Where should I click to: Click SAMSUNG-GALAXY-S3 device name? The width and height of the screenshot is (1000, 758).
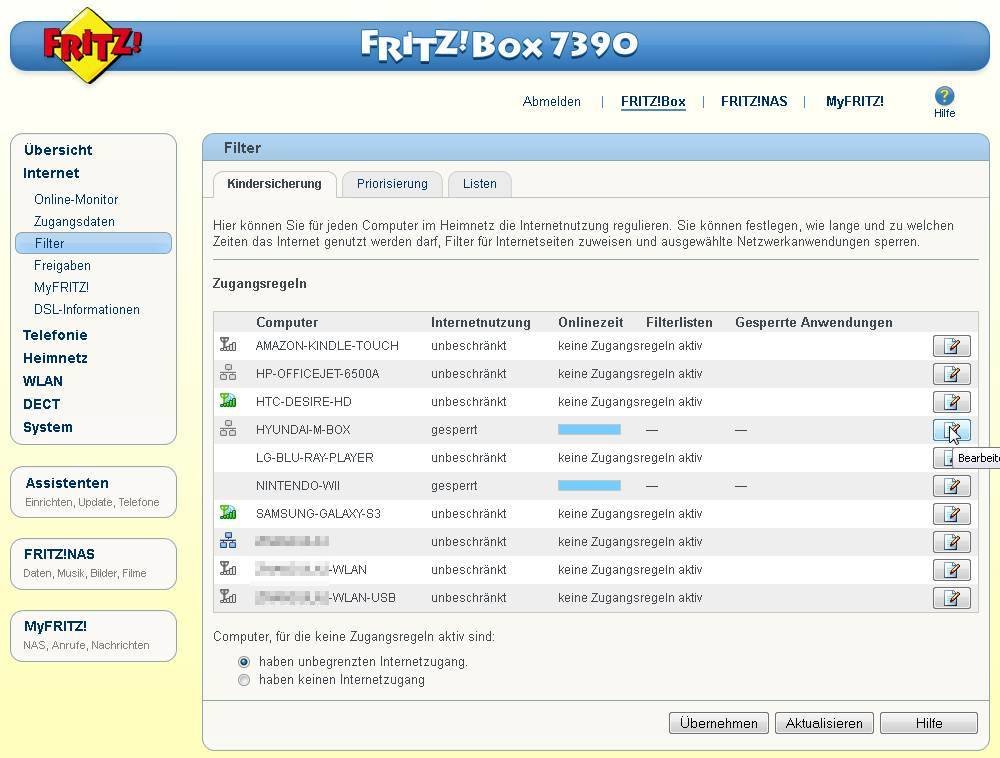coord(318,514)
